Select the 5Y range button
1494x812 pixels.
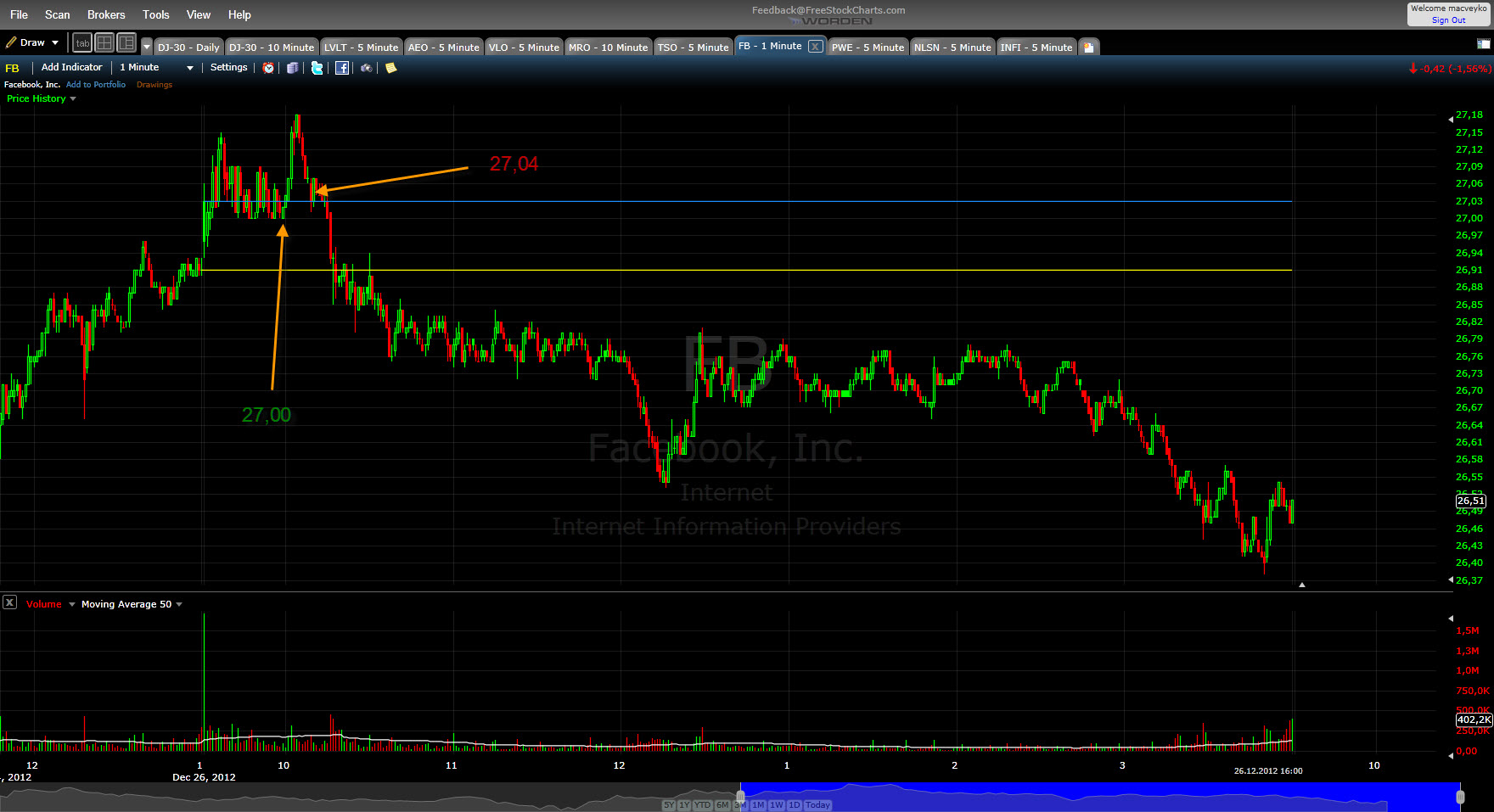pyautogui.click(x=669, y=805)
